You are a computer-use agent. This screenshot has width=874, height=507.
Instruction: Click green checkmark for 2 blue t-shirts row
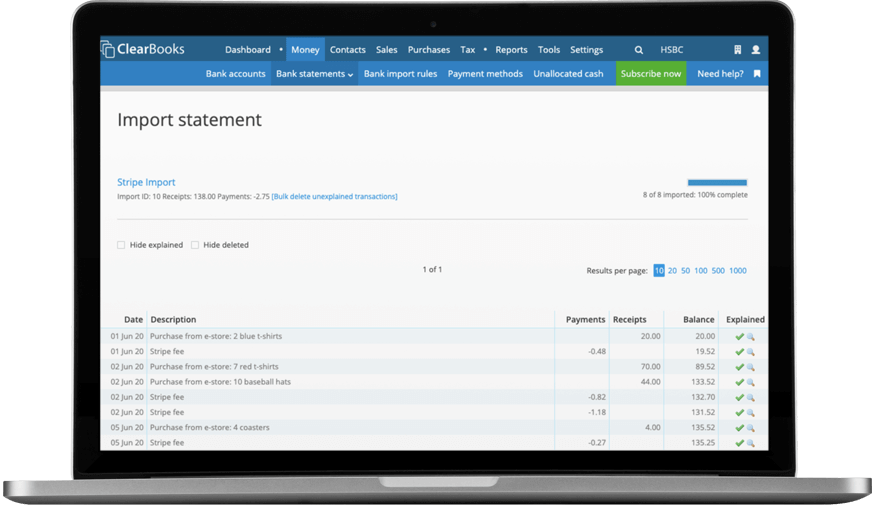point(740,337)
